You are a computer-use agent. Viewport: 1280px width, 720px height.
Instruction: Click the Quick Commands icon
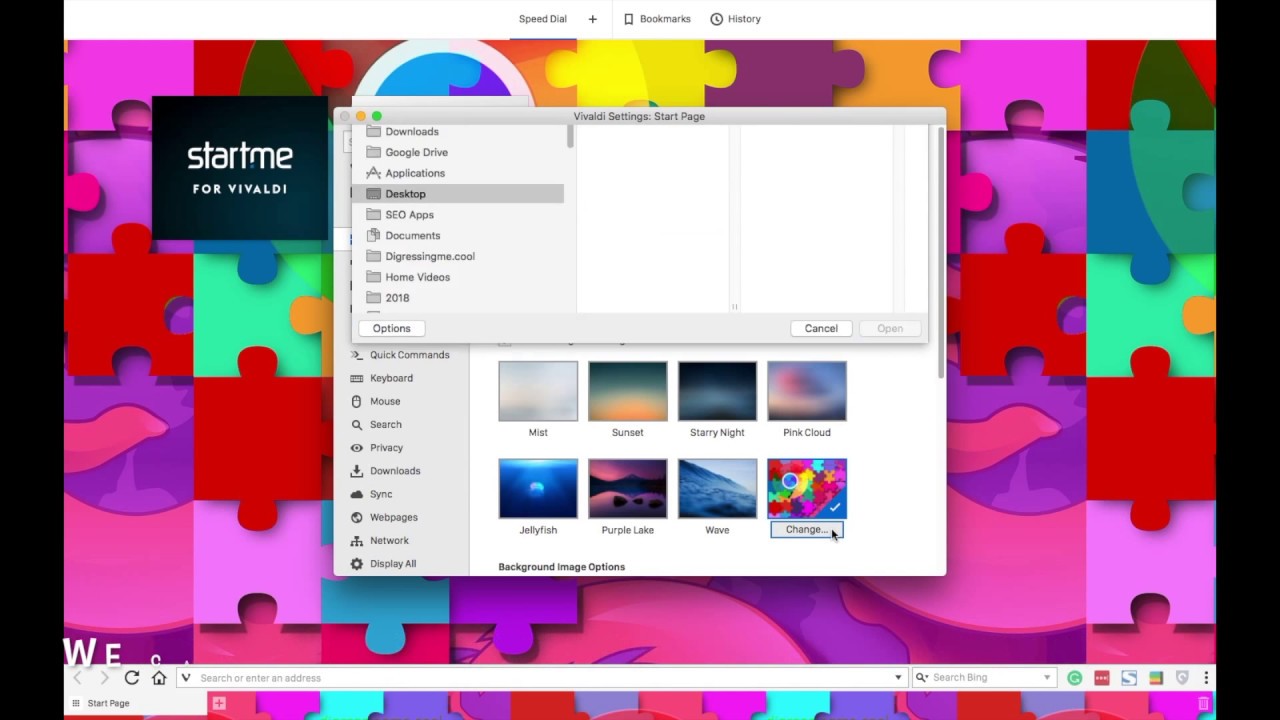pyautogui.click(x=357, y=355)
